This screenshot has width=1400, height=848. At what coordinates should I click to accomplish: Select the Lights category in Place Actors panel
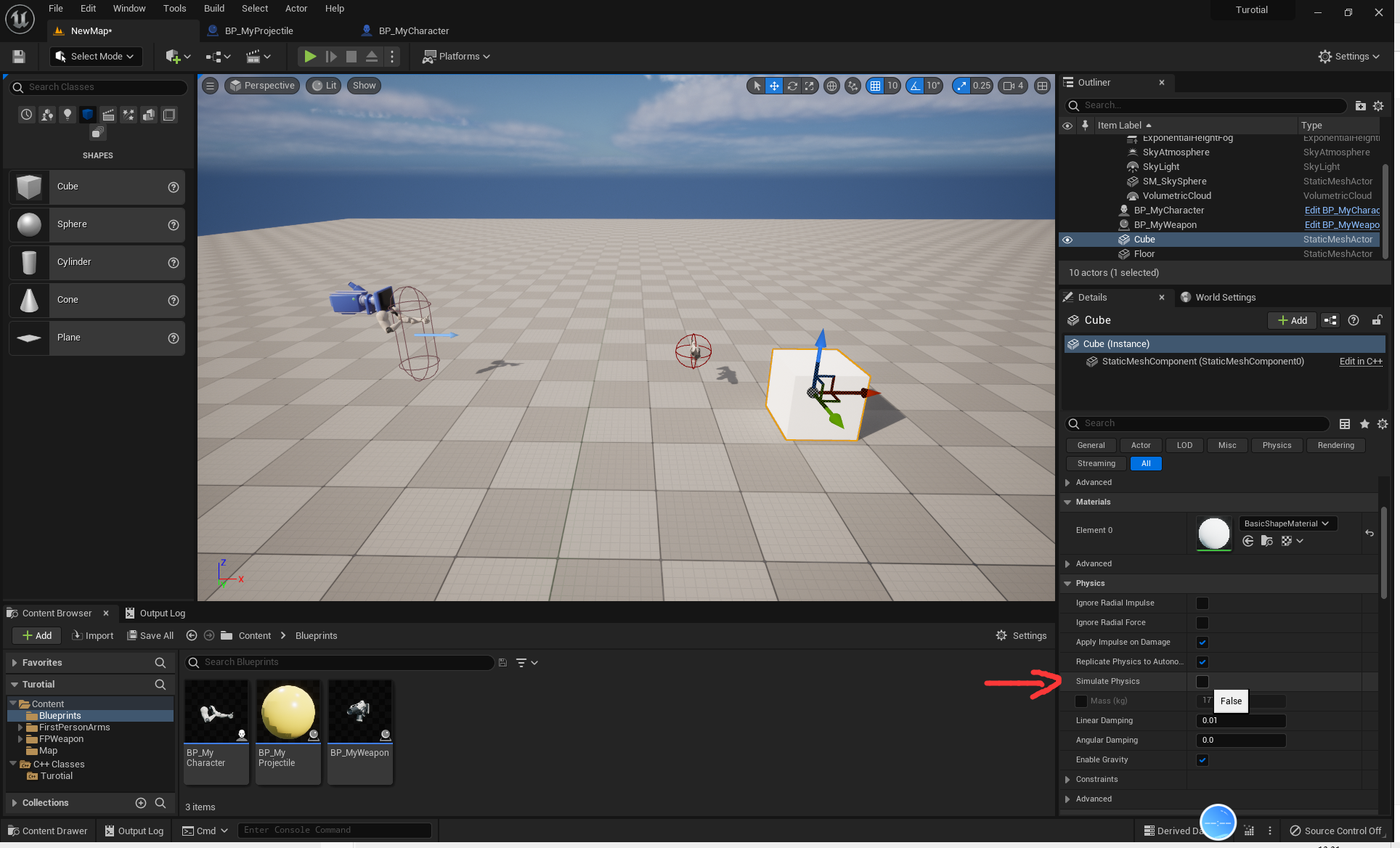pyautogui.click(x=68, y=114)
